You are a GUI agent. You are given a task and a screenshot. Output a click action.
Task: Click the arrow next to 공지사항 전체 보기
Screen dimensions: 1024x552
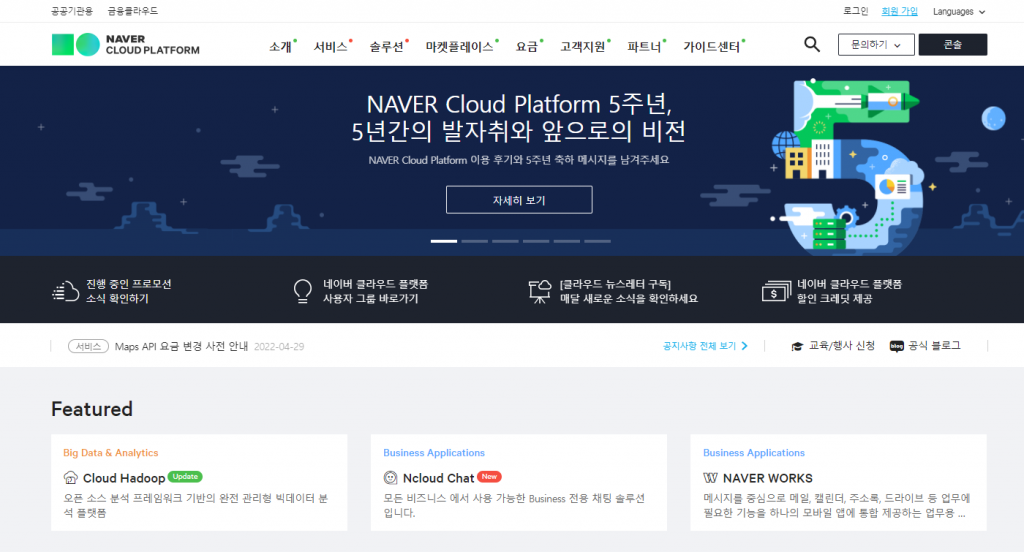pyautogui.click(x=744, y=346)
